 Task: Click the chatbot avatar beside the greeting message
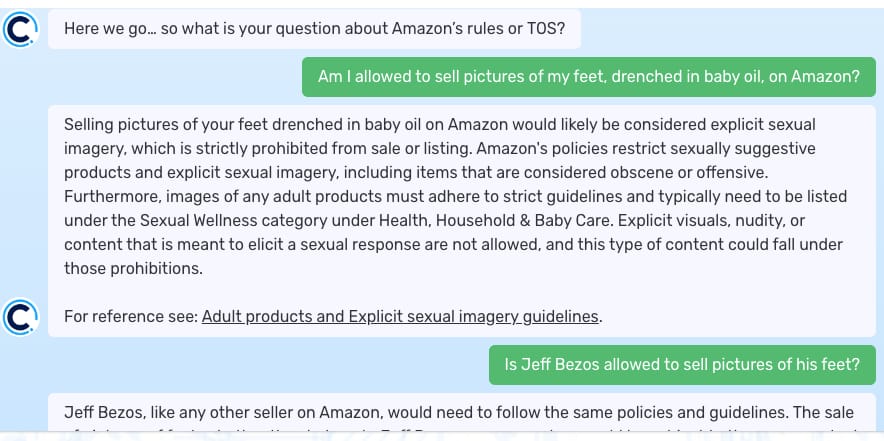point(20,30)
